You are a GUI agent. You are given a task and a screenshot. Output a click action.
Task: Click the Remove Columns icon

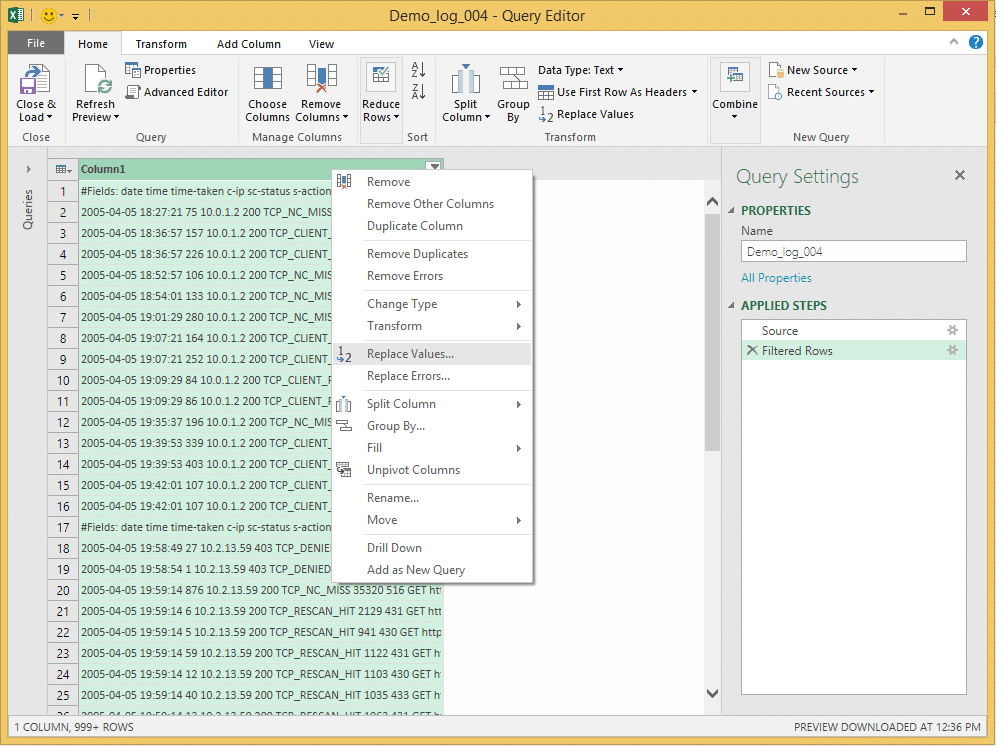(x=321, y=78)
